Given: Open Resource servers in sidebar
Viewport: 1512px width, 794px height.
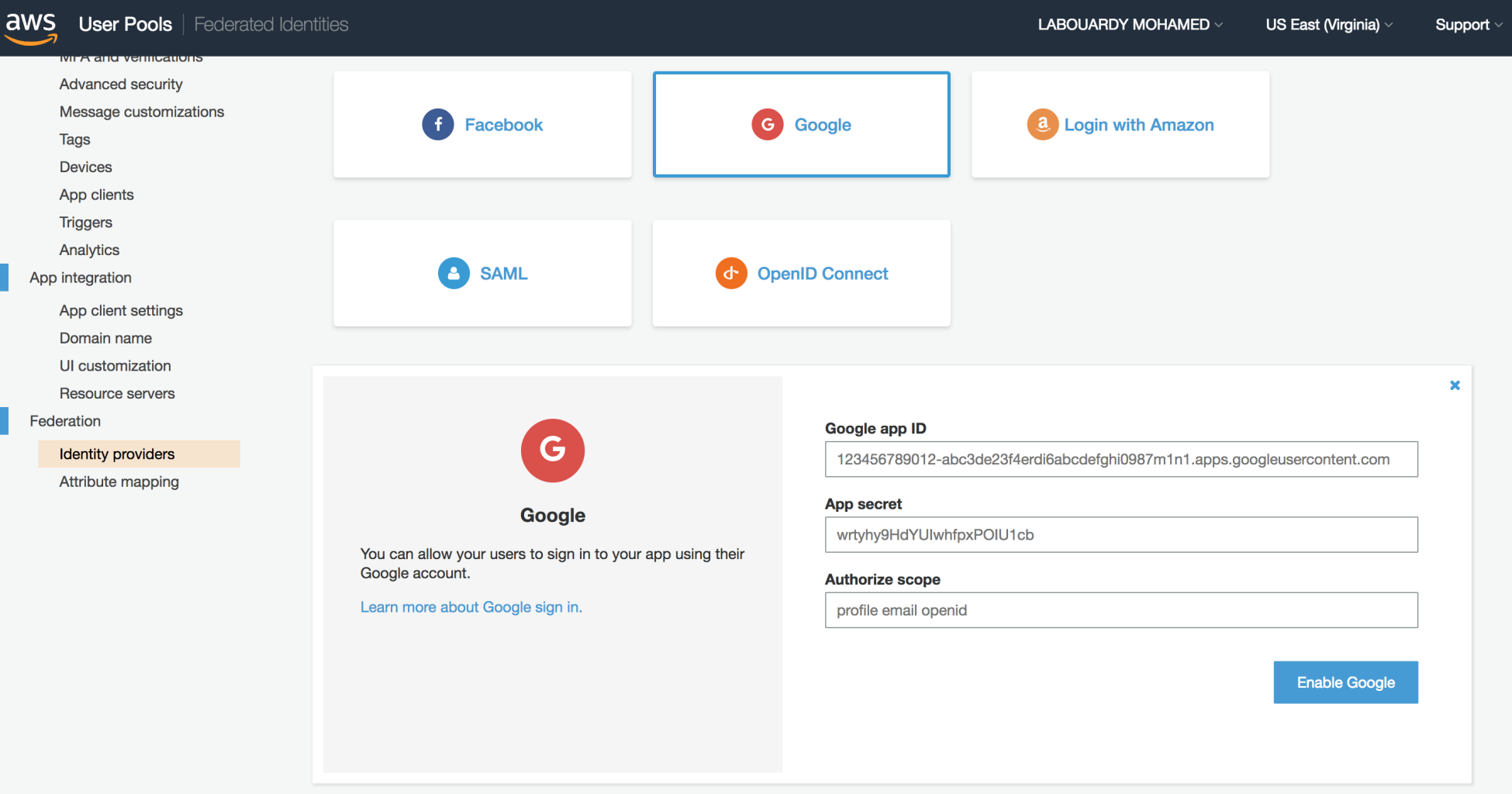Looking at the screenshot, I should tap(117, 393).
